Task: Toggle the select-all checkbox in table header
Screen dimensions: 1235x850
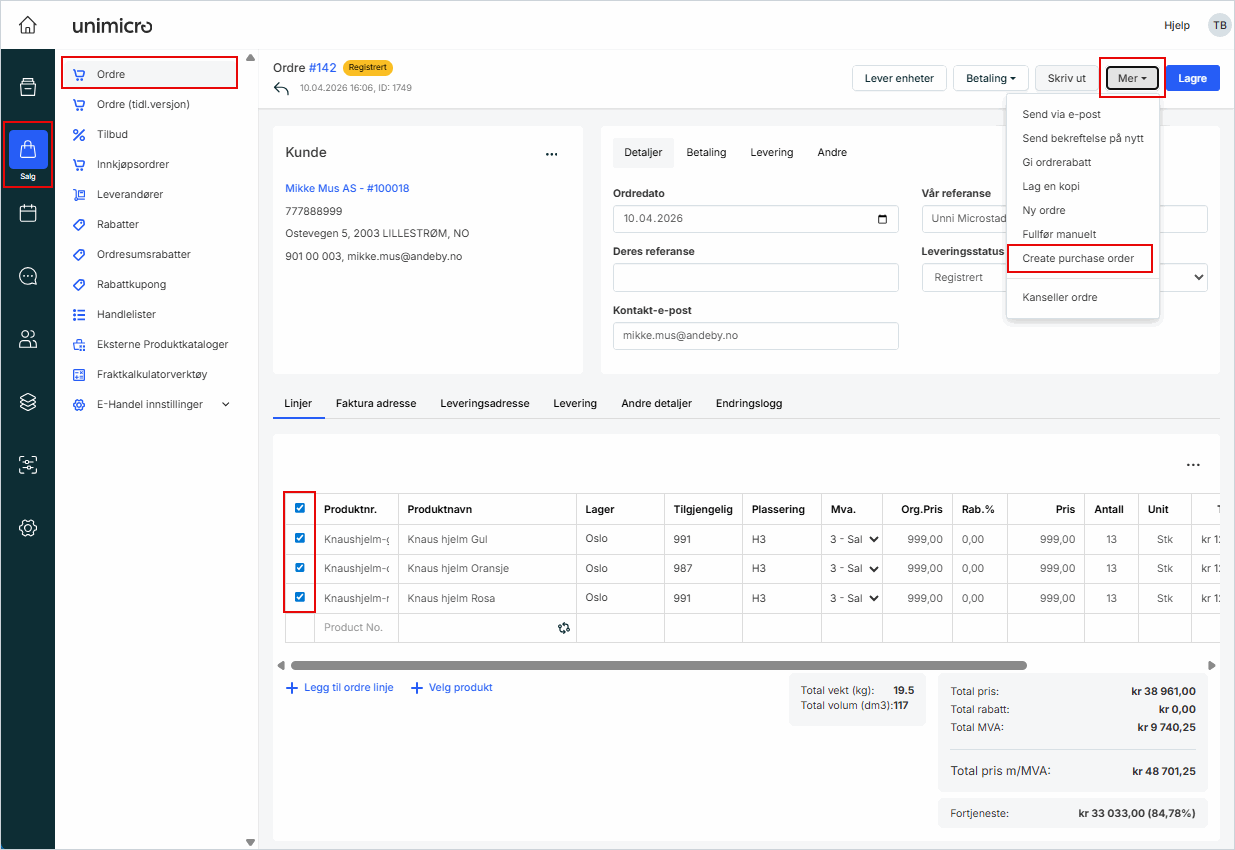Action: point(300,508)
